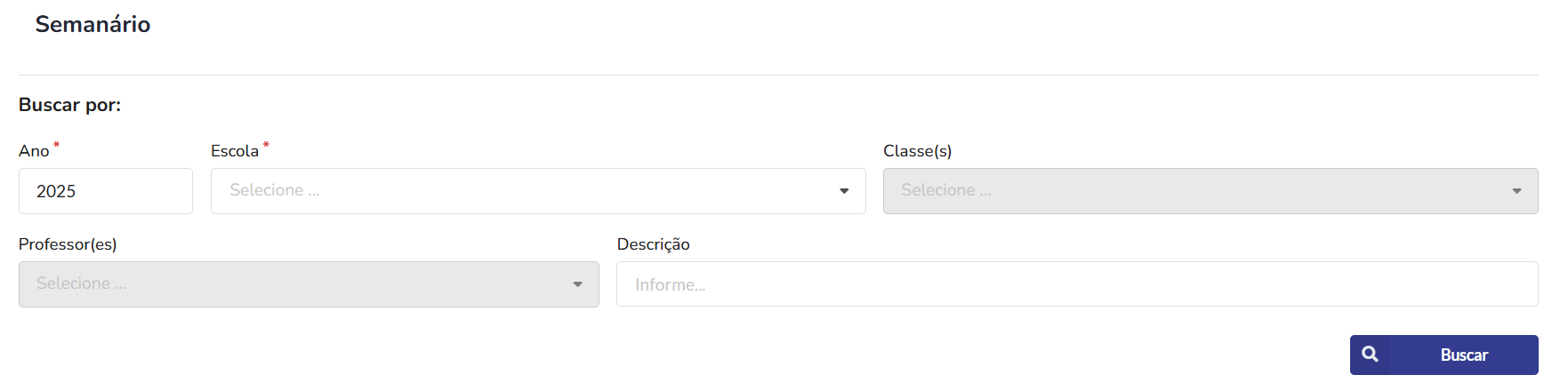
Task: Click the 'Buscar por:' section label
Action: coord(69,105)
